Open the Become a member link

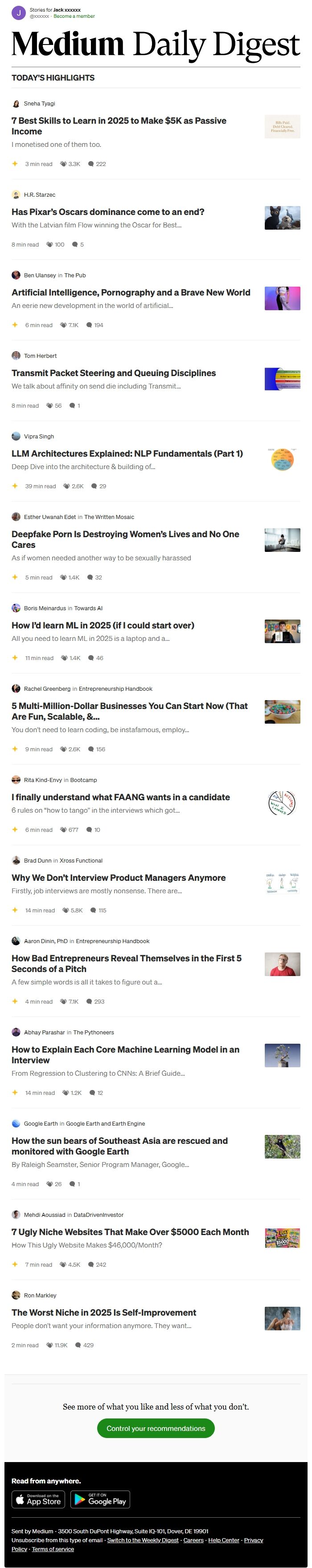click(74, 16)
